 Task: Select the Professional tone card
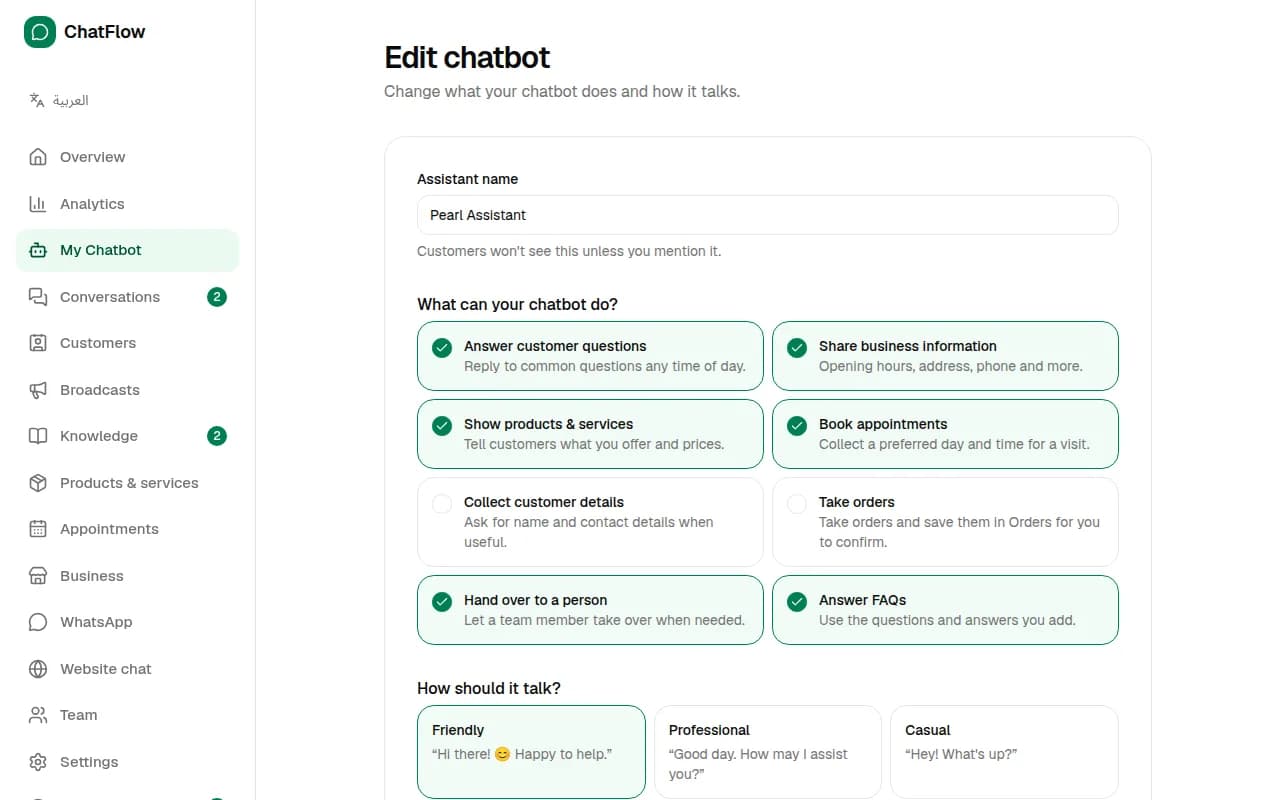(768, 752)
